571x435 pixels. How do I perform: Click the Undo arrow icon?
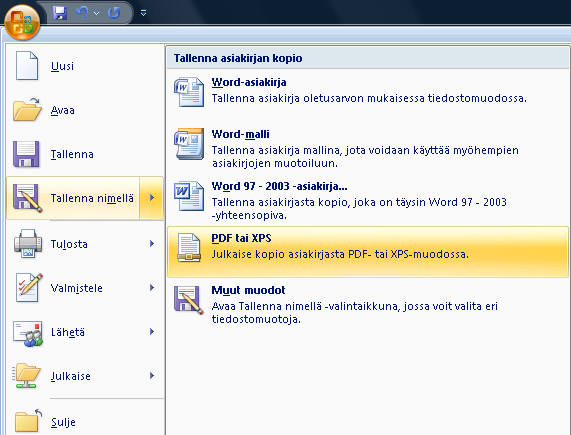(82, 13)
